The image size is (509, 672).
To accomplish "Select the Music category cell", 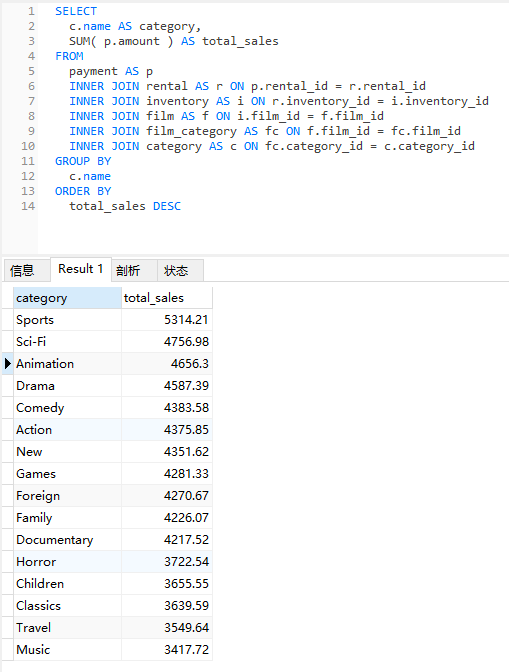I will click(67, 650).
